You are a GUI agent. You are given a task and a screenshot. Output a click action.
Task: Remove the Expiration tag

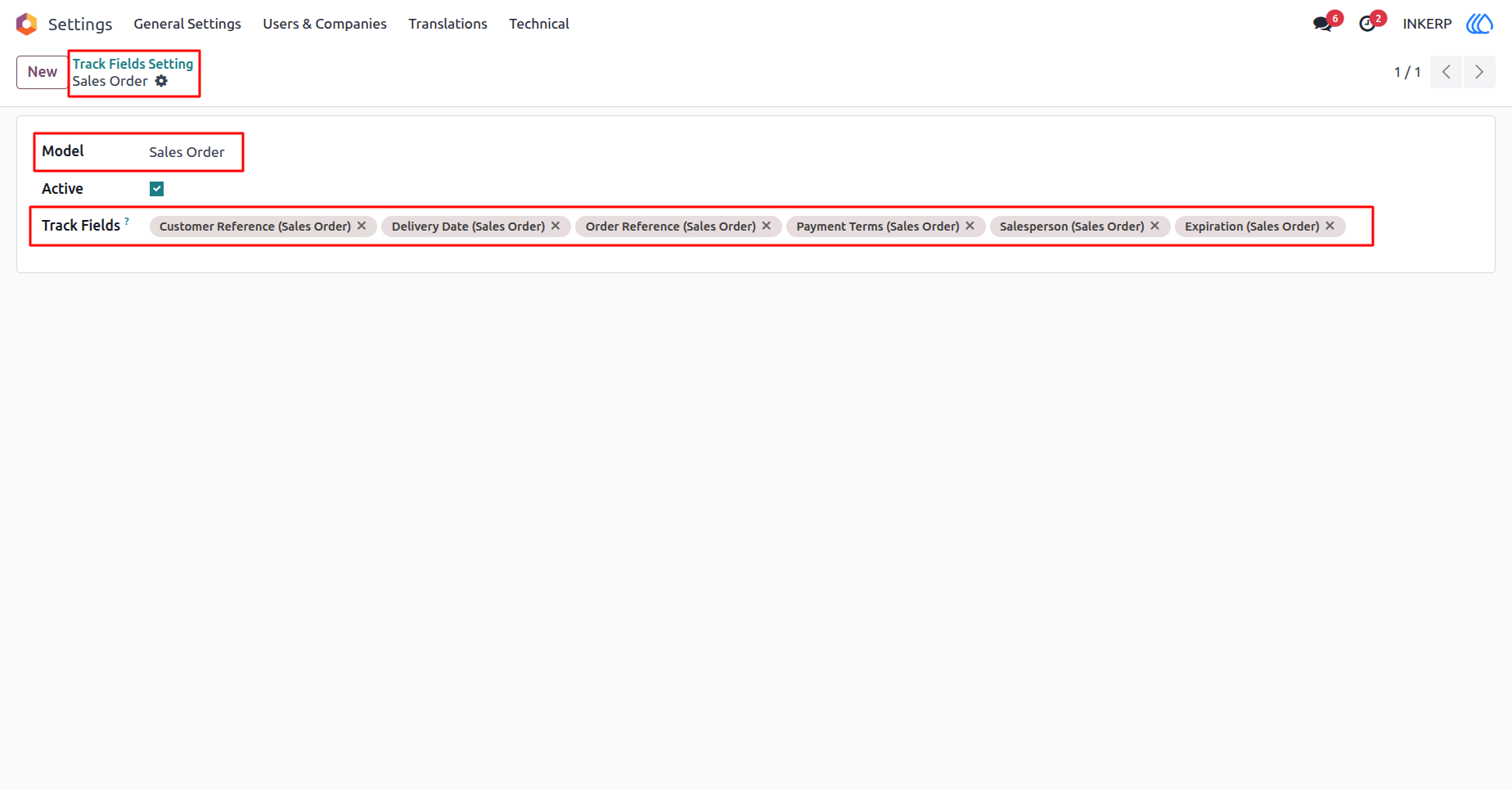[1330, 226]
